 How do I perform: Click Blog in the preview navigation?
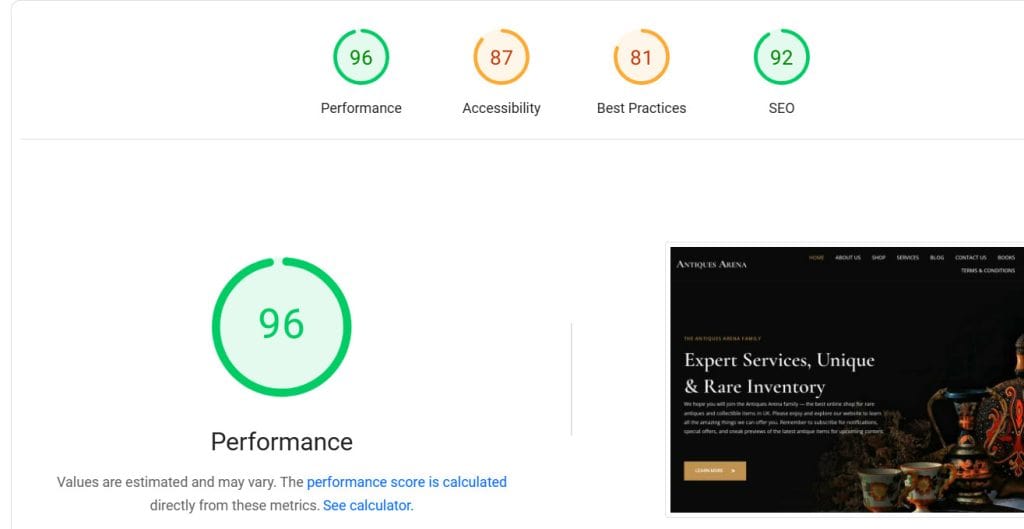pyautogui.click(x=937, y=258)
